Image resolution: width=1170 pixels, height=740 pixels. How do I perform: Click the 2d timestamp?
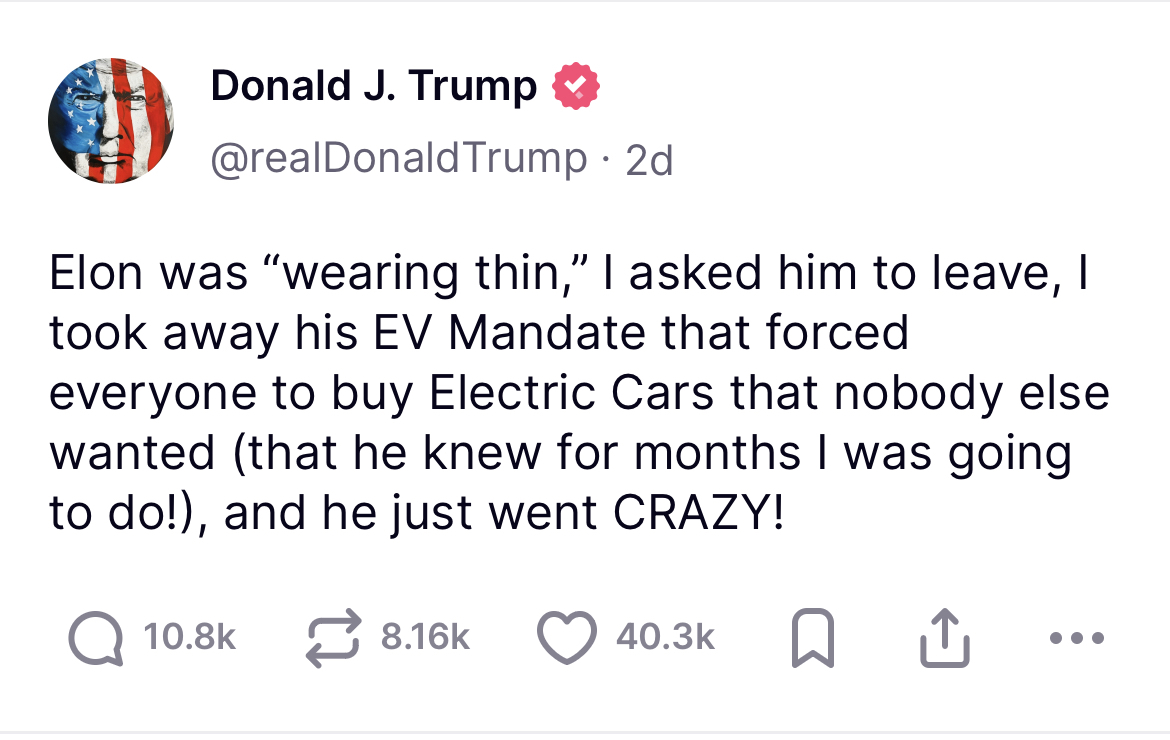coord(649,161)
